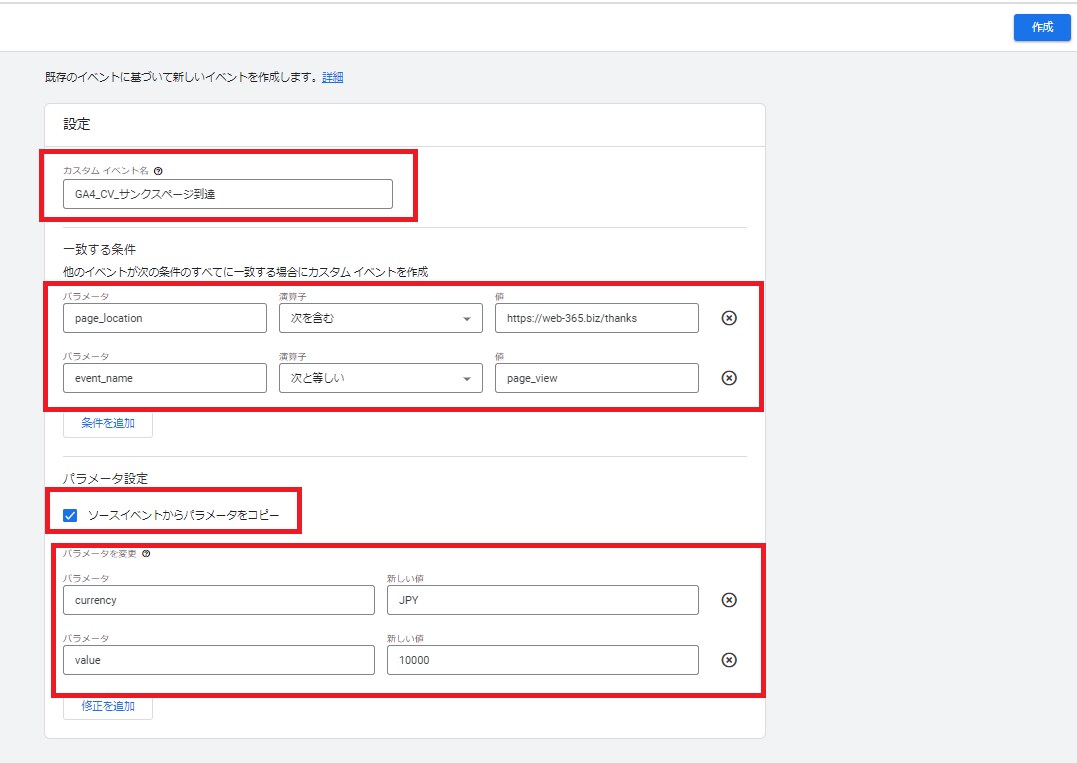Click the page_view value field
This screenshot has width=1077, height=763.
[596, 378]
